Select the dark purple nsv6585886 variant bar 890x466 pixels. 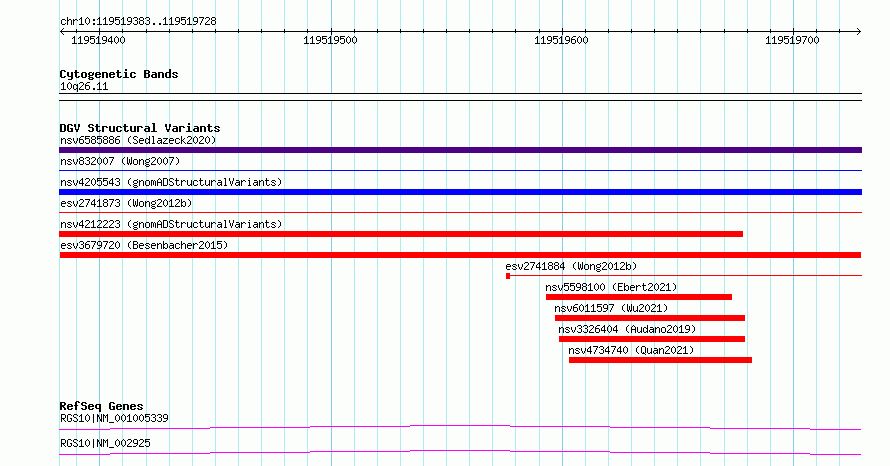[x=460, y=150]
